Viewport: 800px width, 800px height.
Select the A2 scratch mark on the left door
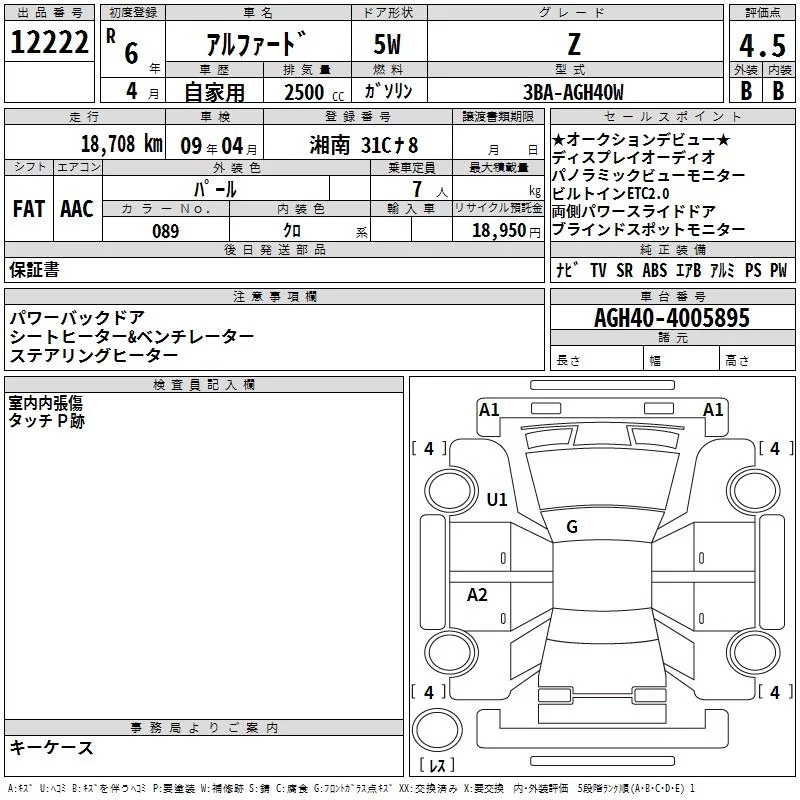(478, 595)
